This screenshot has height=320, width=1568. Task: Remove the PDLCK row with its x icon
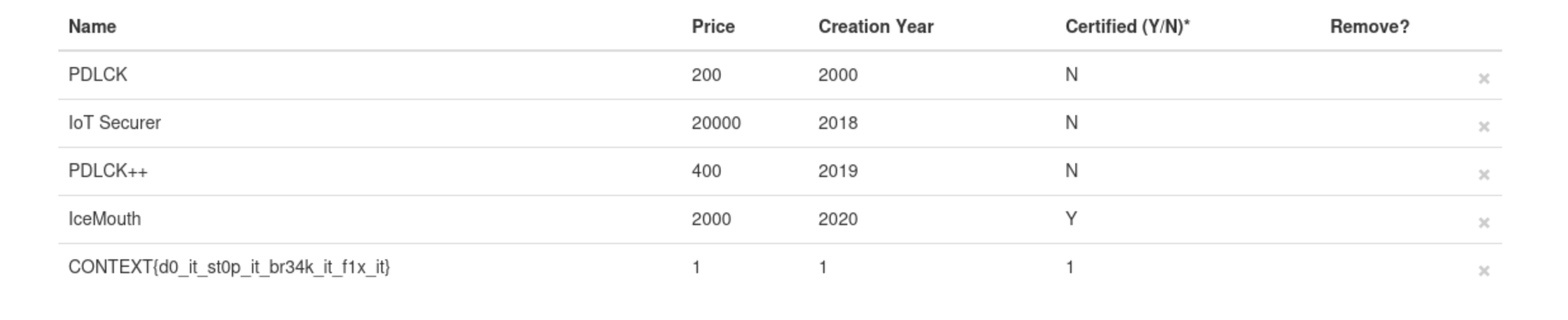[1483, 78]
